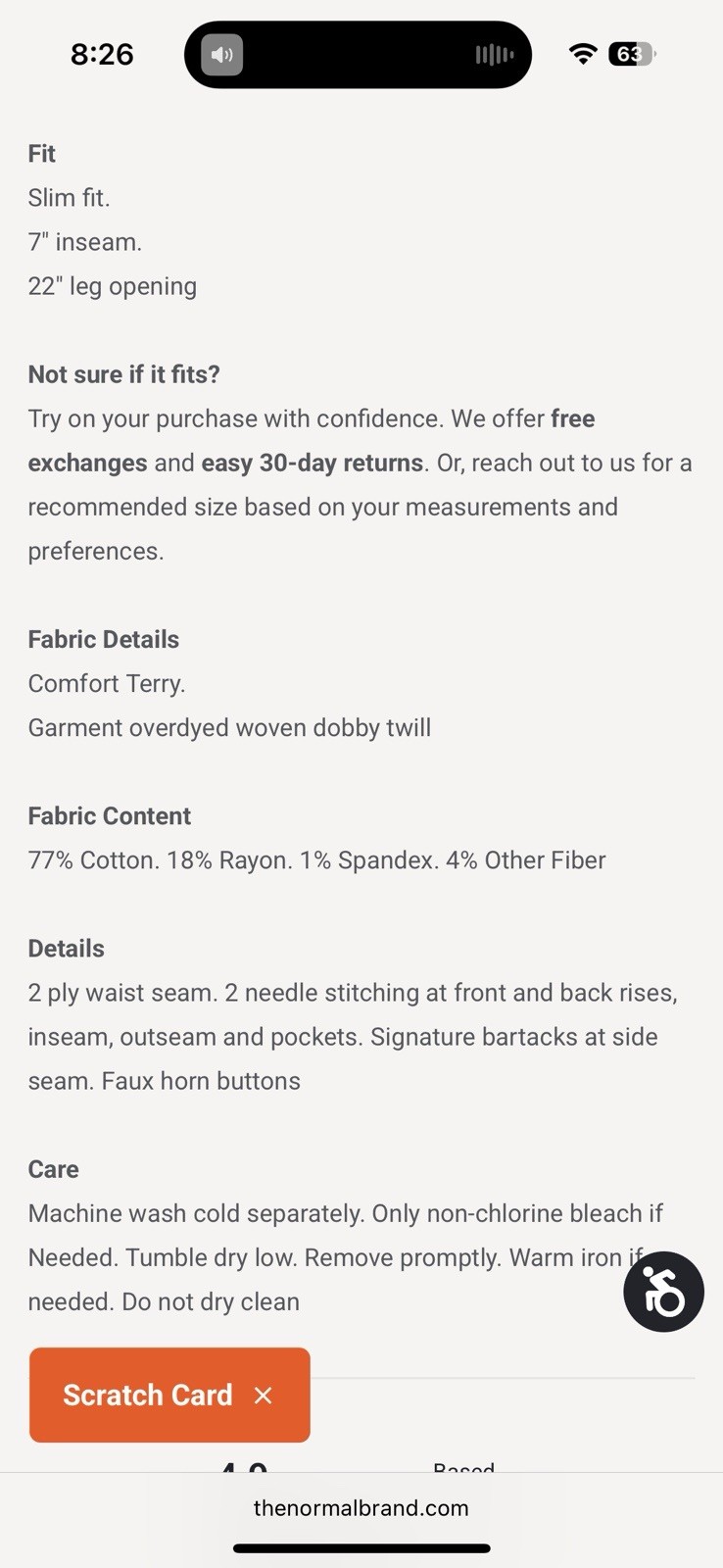Image resolution: width=723 pixels, height=1568 pixels.
Task: Tap the home indicator bar at bottom
Action: click(361, 1548)
